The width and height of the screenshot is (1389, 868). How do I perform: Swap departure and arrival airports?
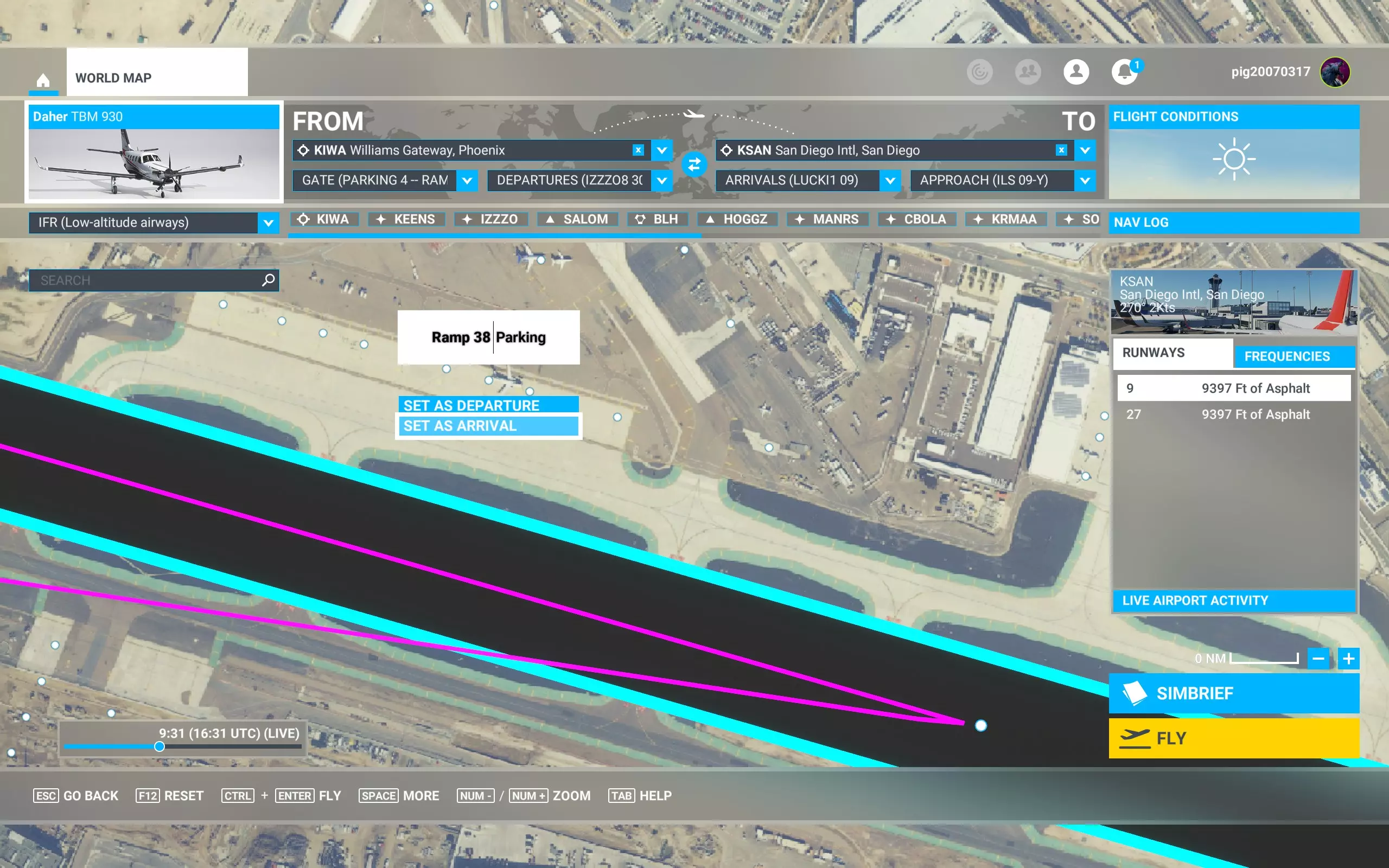coord(694,165)
